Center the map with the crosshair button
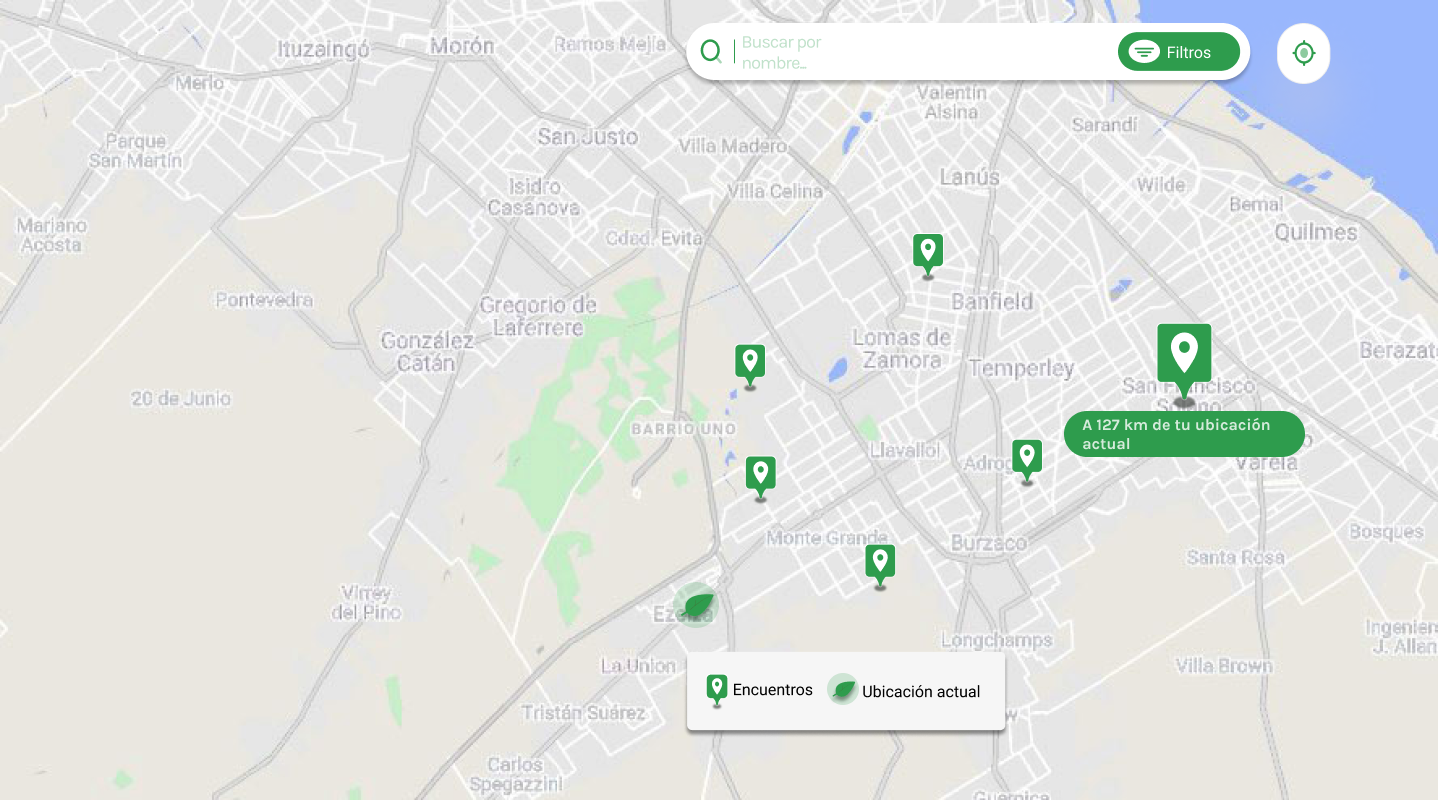This screenshot has width=1438, height=800. [1303, 53]
